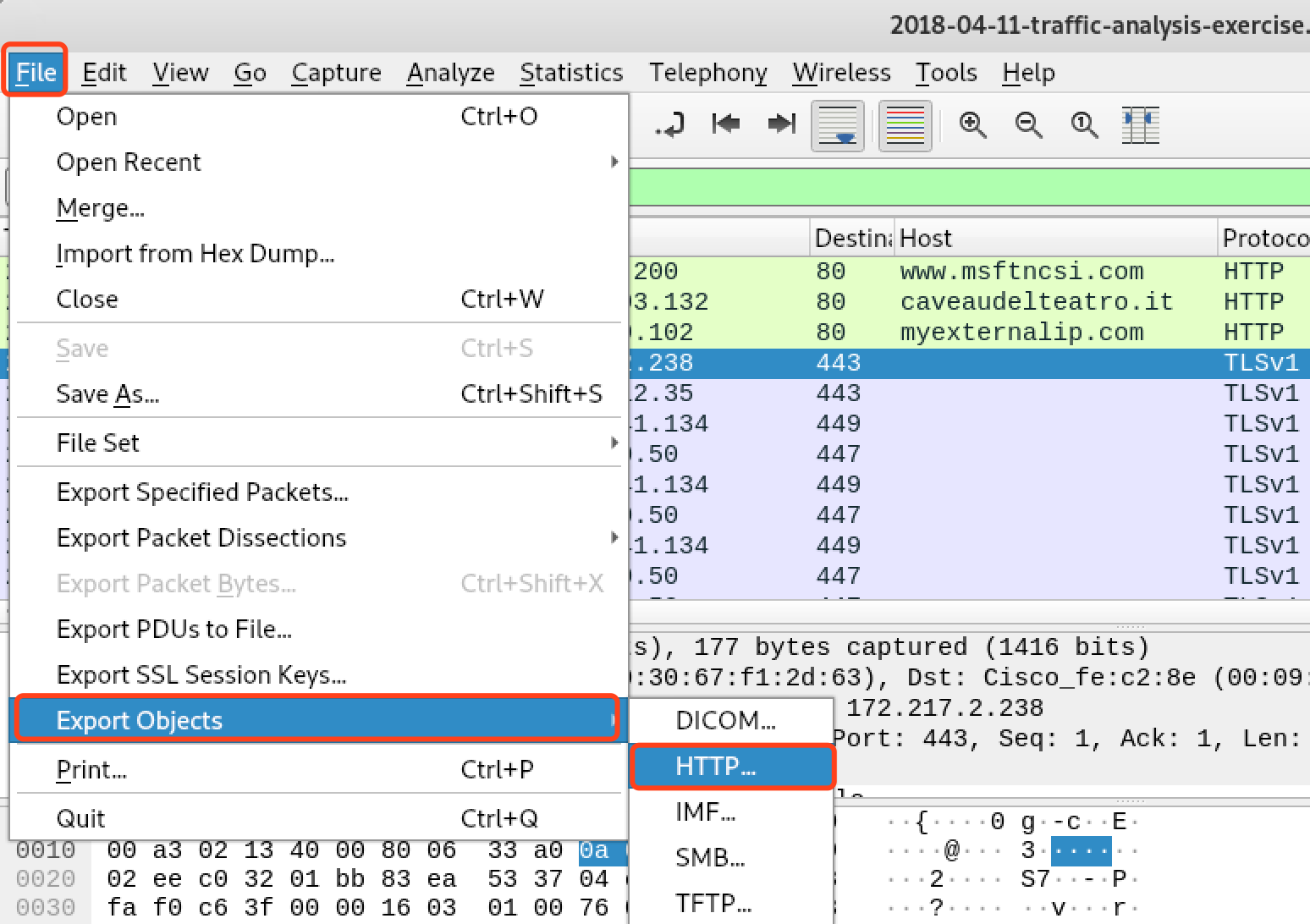
Task: Choose HTTP... in Export Objects submenu
Action: pyautogui.click(x=732, y=766)
